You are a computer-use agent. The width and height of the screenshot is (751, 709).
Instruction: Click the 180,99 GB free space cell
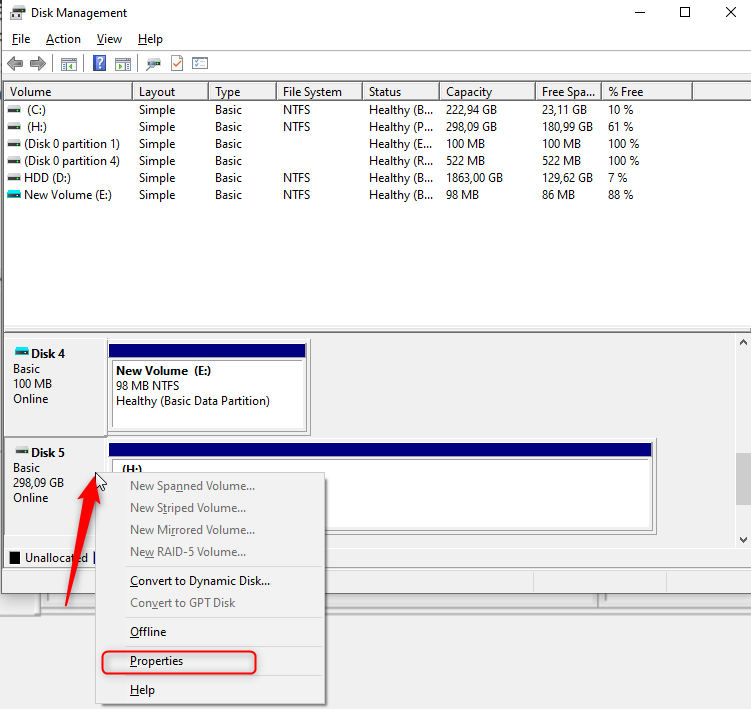pyautogui.click(x=567, y=127)
